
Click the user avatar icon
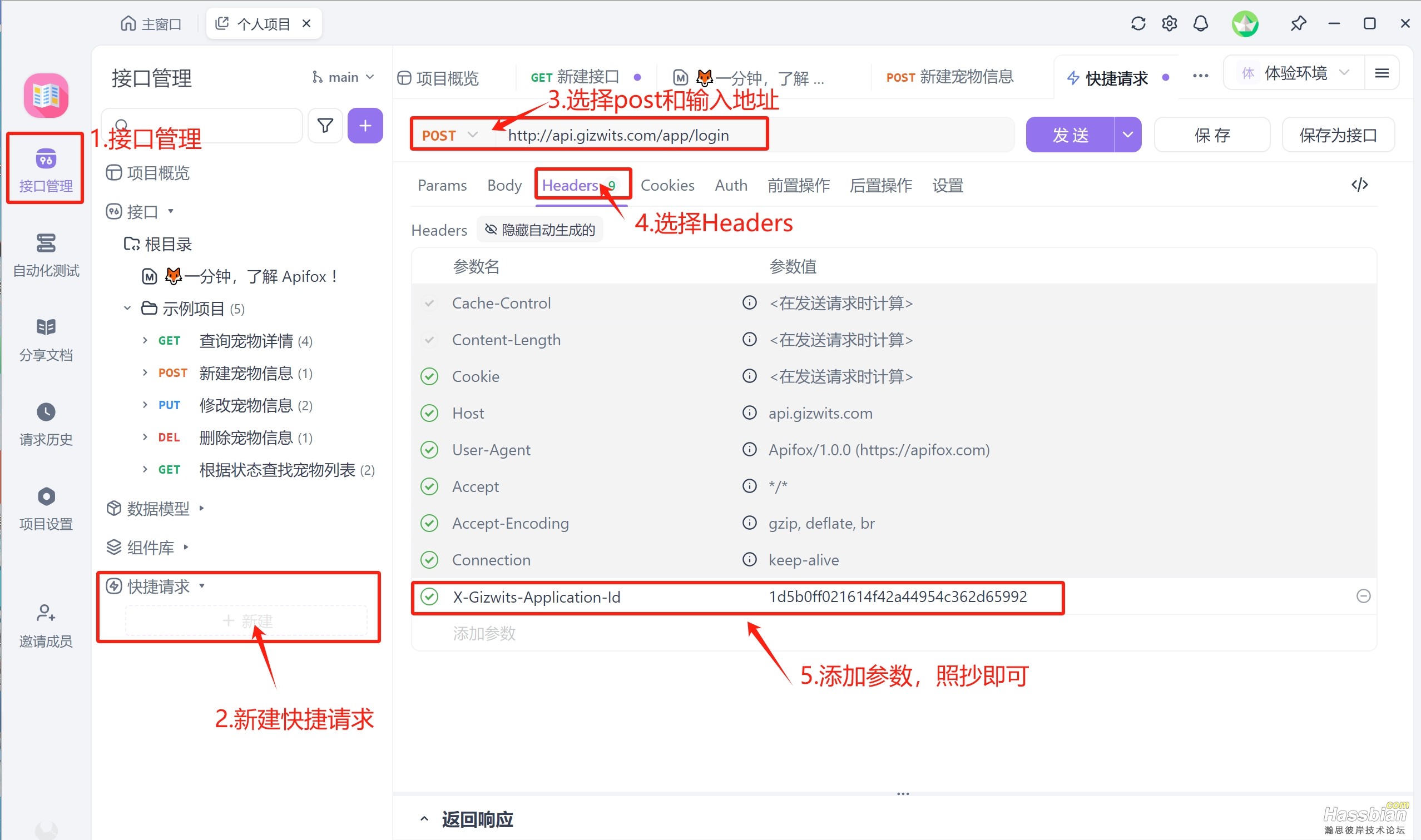(x=1245, y=24)
